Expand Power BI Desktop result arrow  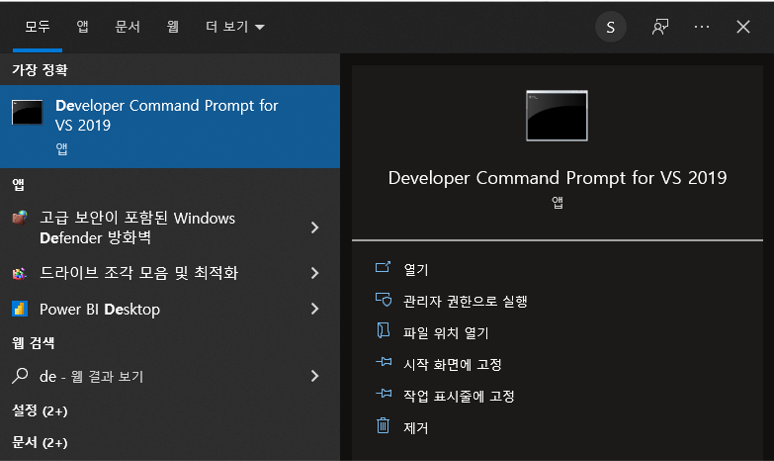[x=315, y=309]
